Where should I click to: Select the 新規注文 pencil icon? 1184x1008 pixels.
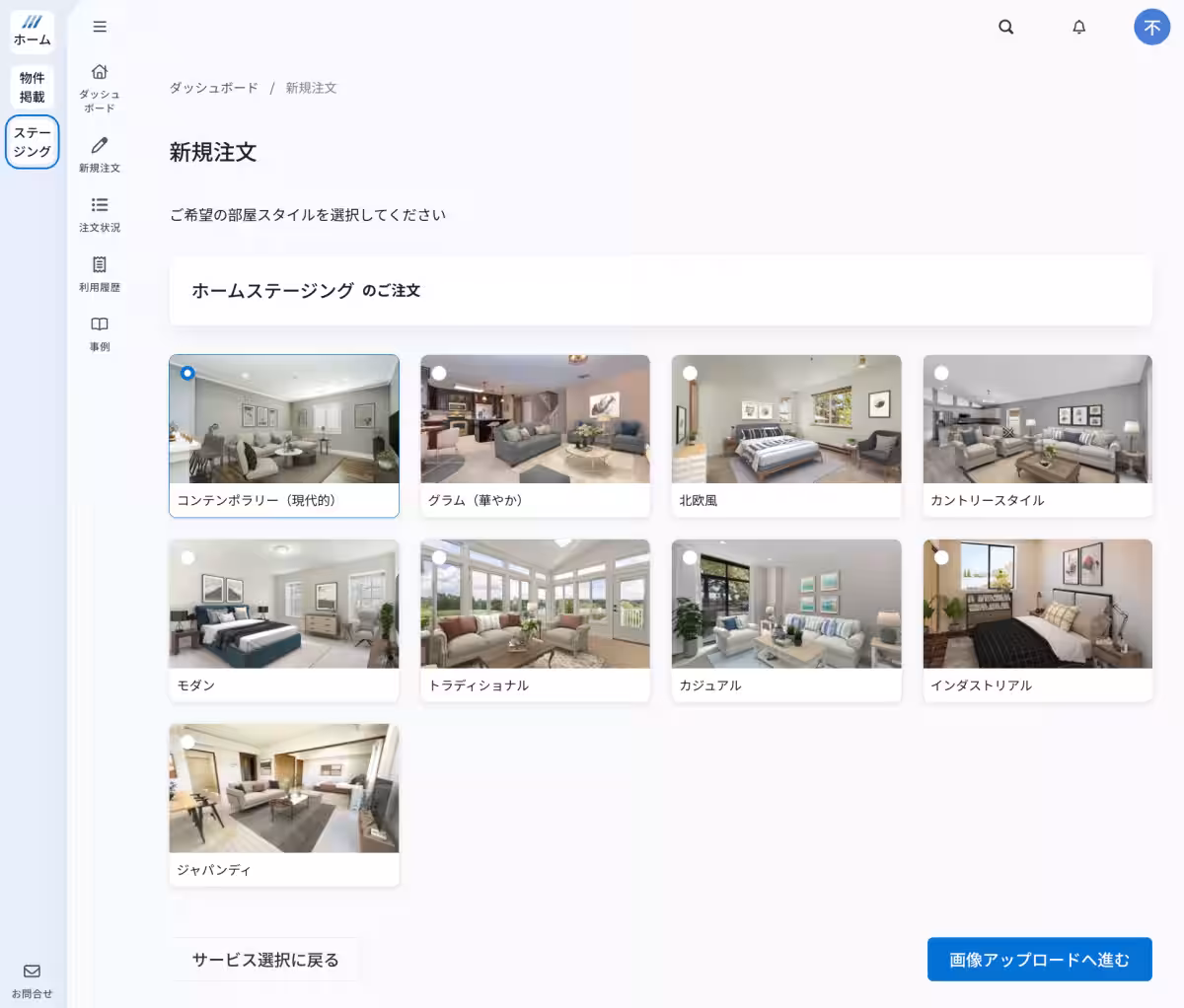point(100,145)
